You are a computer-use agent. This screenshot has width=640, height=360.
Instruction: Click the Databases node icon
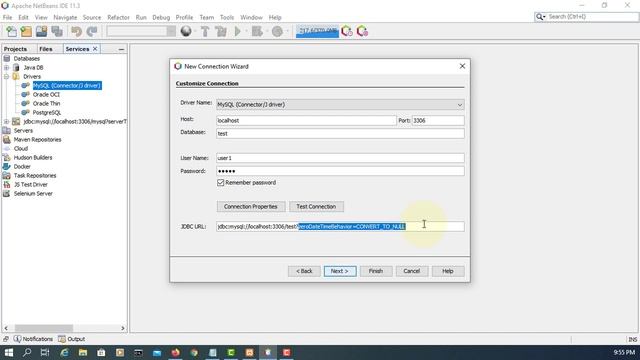pos(7,58)
